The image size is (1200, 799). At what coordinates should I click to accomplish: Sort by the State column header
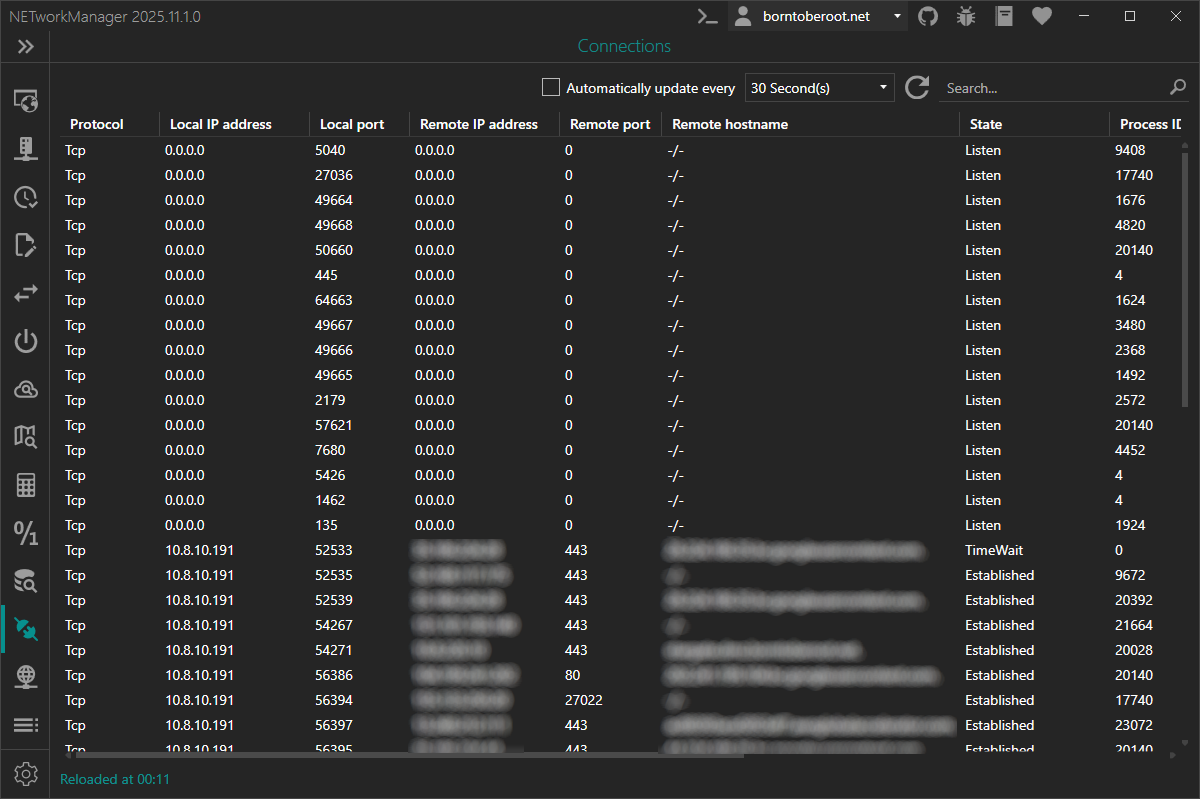985,124
